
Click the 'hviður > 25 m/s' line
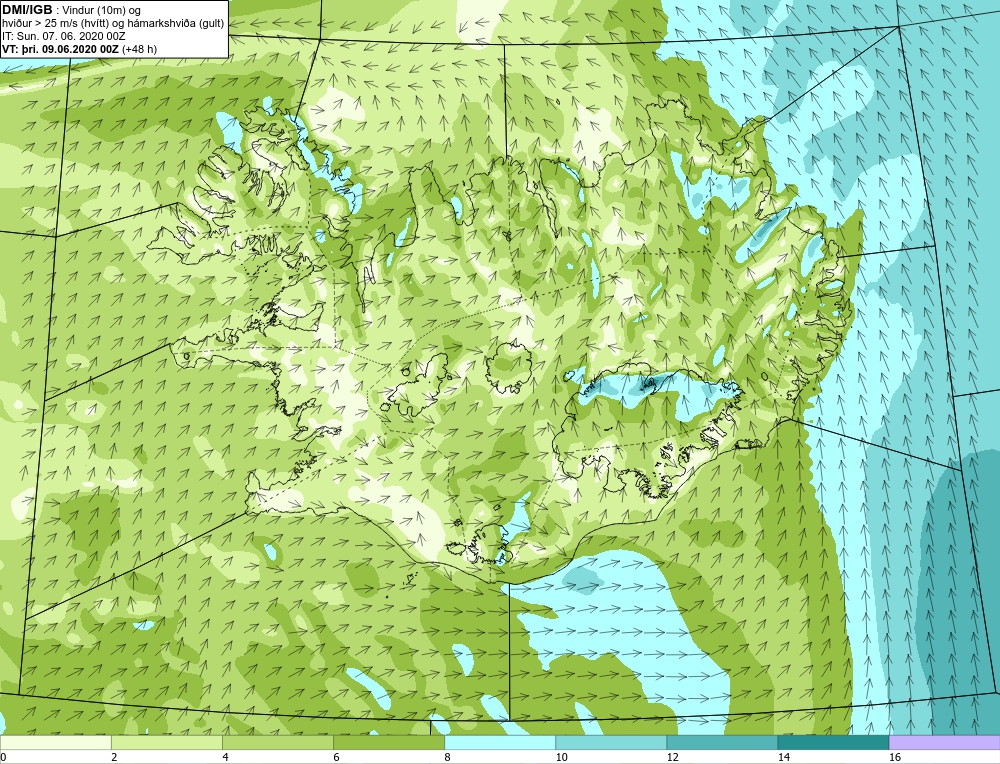pyautogui.click(x=113, y=23)
